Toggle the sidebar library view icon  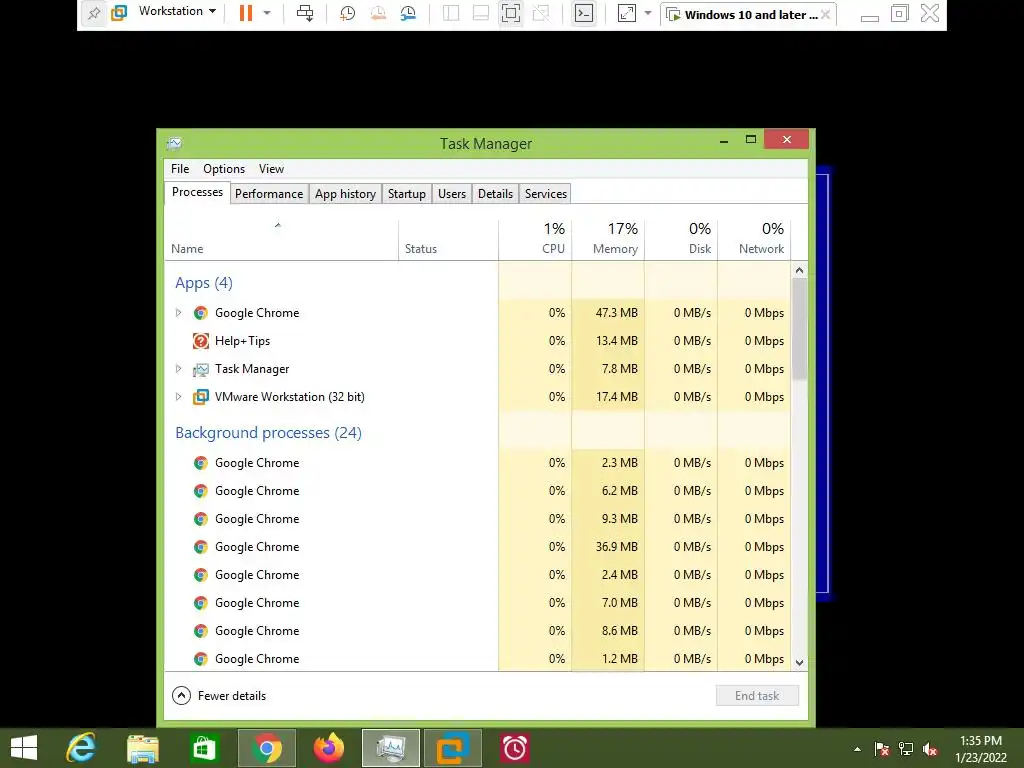tap(451, 13)
